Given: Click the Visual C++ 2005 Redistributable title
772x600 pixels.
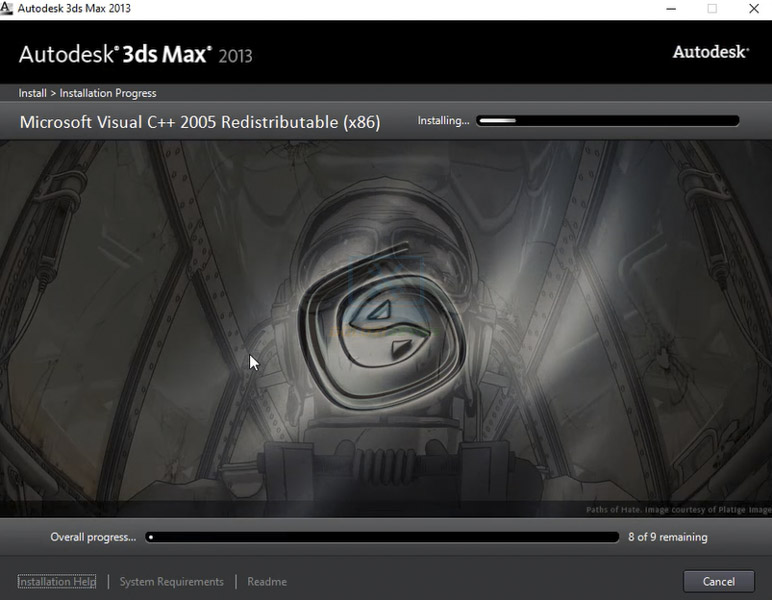Looking at the screenshot, I should click(200, 122).
